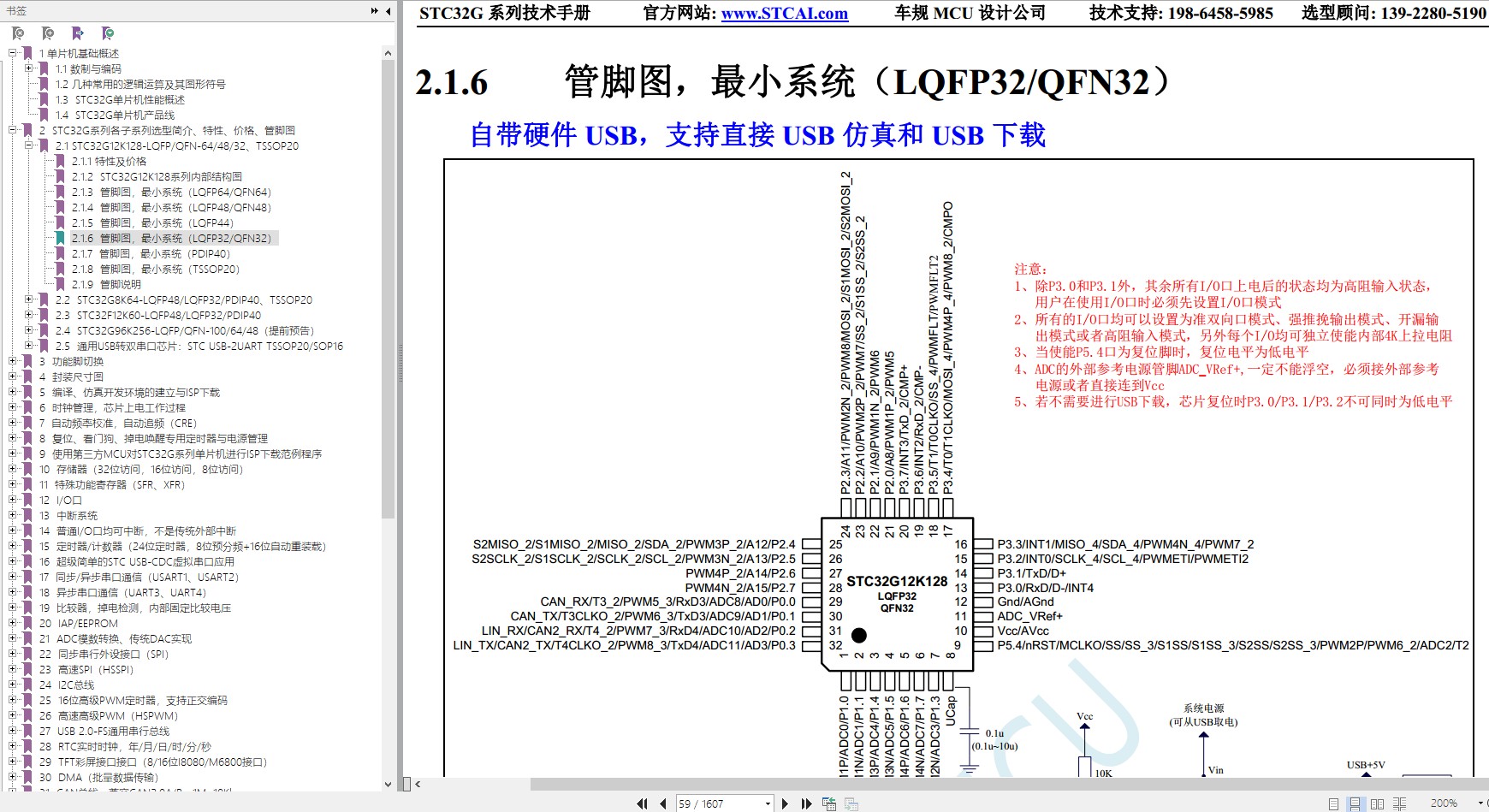Click the greyed next view icon
The image size is (1489, 812).
[851, 803]
